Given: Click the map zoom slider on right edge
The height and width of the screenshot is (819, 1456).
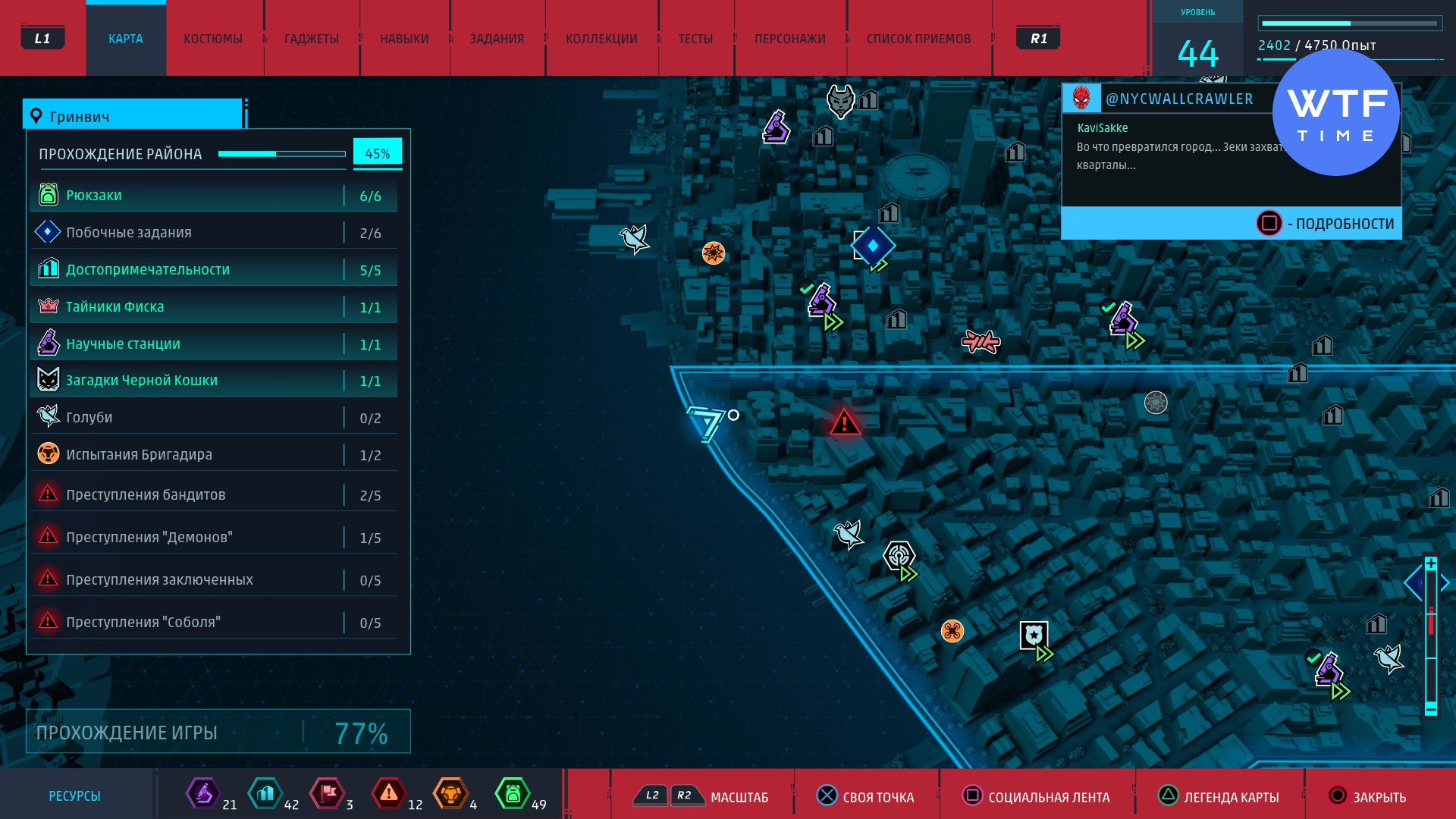Looking at the screenshot, I should pos(1431,635).
